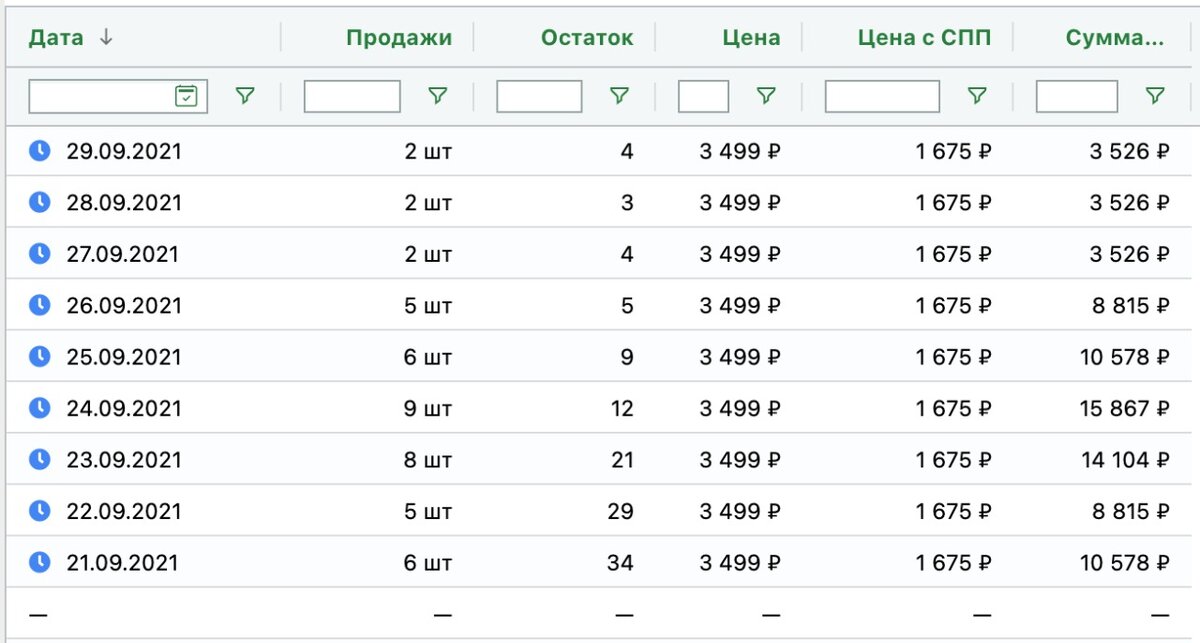Click the clock icon next to 29.09.2021
Screen dimensions: 1200x643
39,150
